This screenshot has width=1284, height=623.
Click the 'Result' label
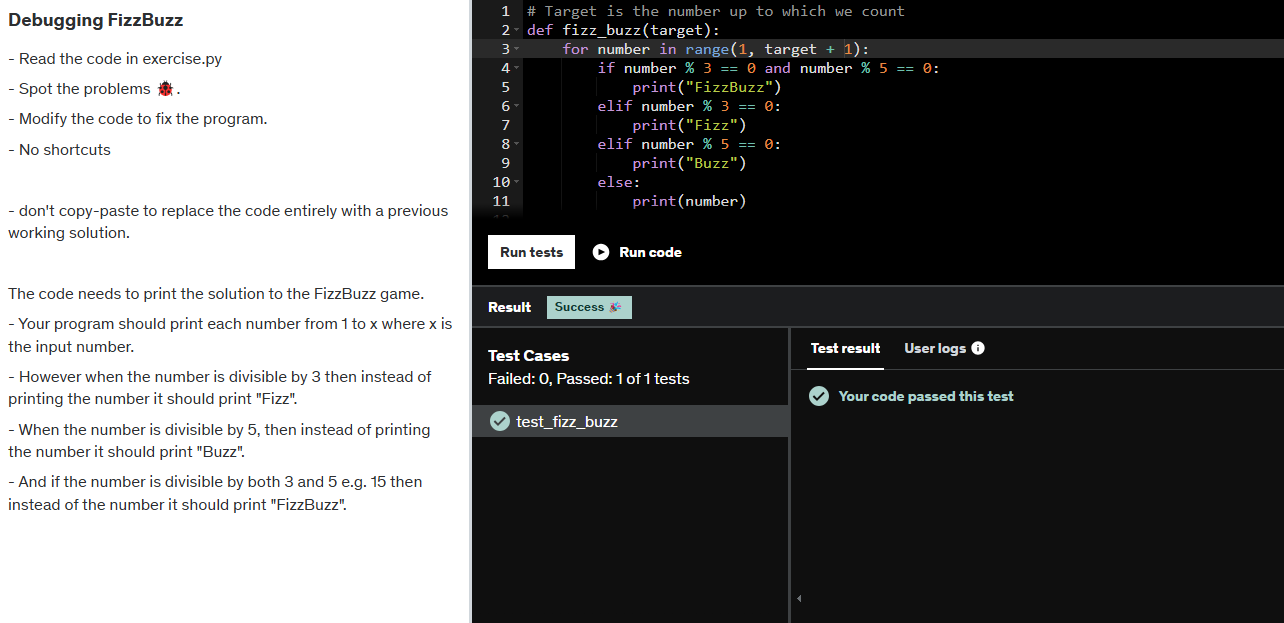pyautogui.click(x=509, y=307)
